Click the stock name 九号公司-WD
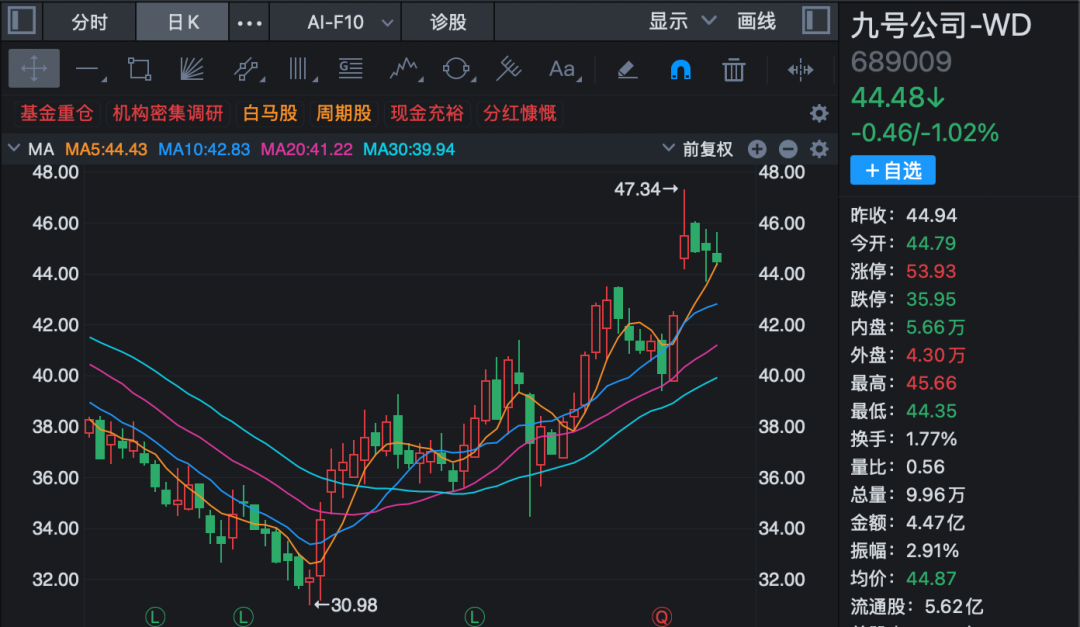The height and width of the screenshot is (627, 1080). 941,26
